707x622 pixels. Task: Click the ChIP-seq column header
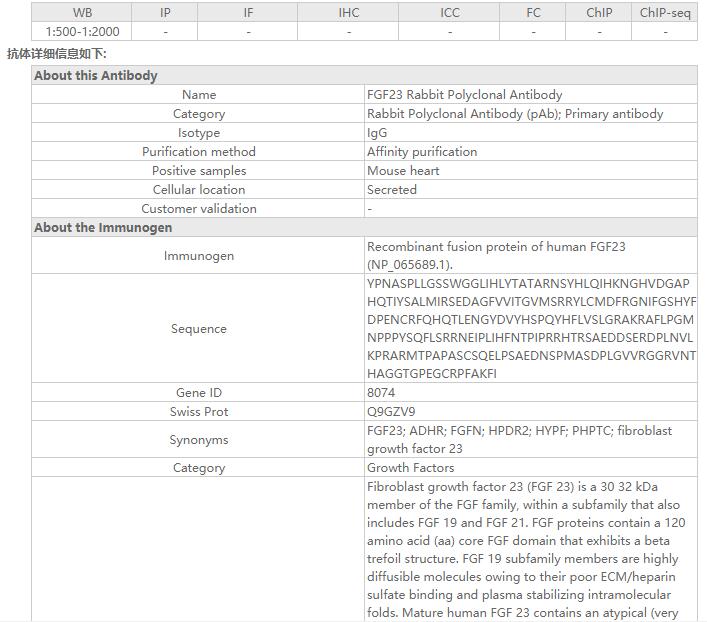pyautogui.click(x=665, y=13)
